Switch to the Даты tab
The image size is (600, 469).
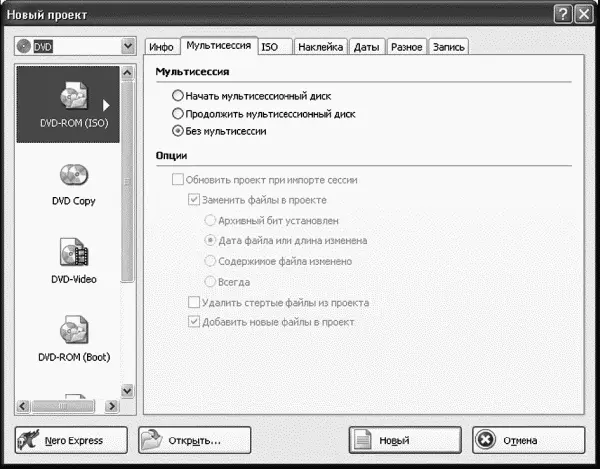(x=367, y=47)
